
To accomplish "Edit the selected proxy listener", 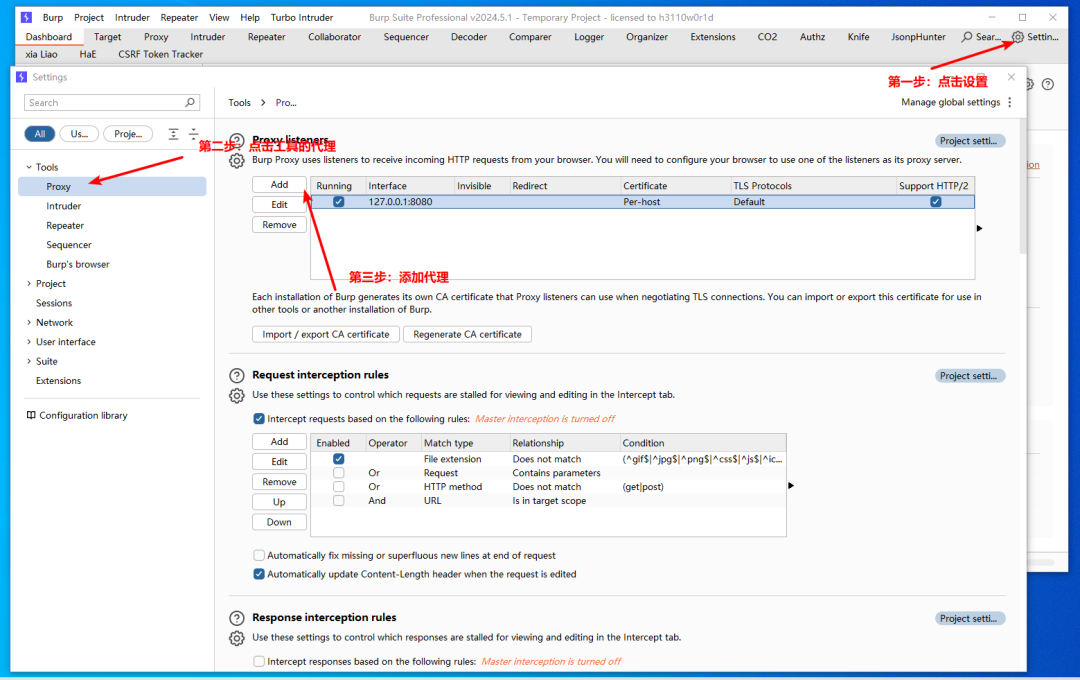I will point(279,205).
